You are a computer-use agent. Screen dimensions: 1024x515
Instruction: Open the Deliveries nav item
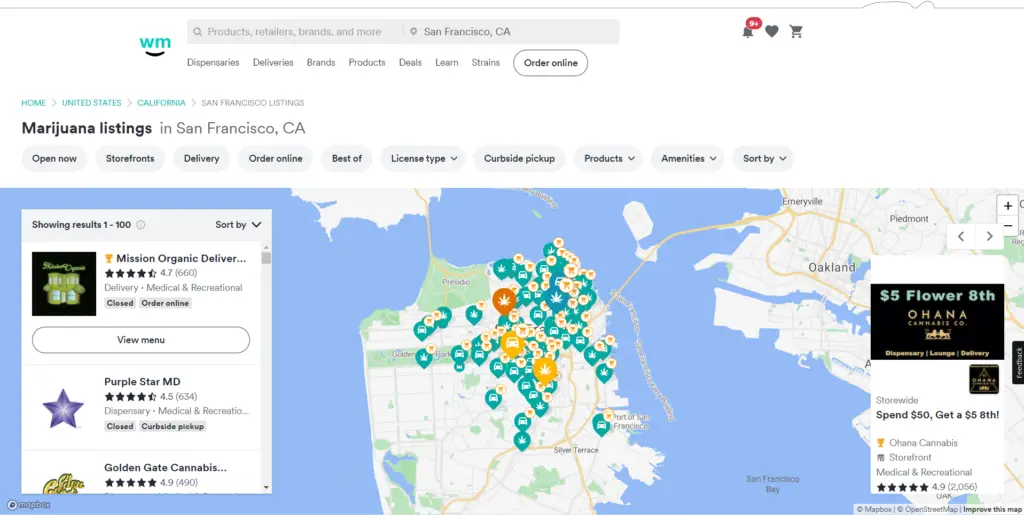(273, 63)
